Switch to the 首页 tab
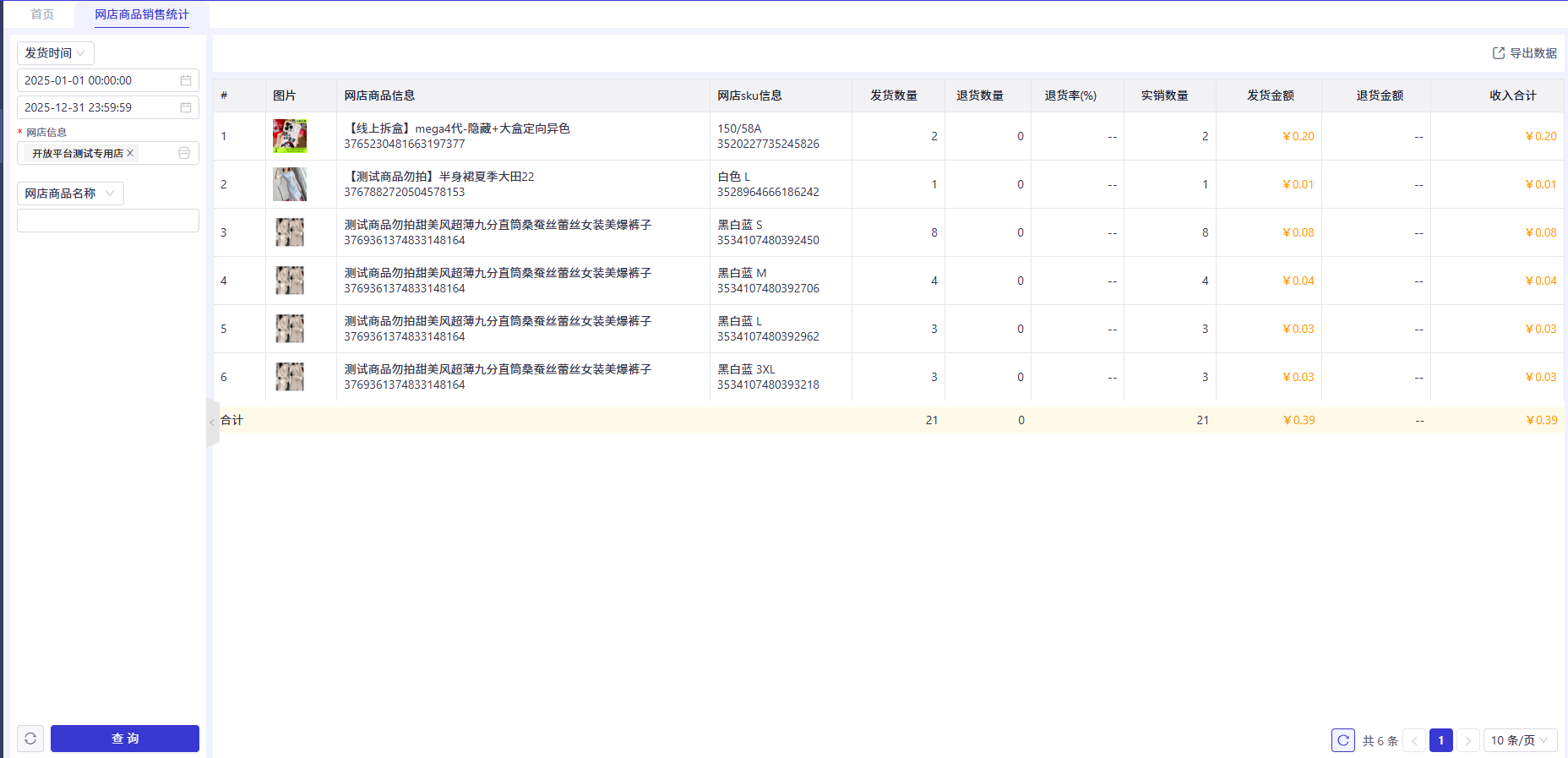 click(x=42, y=14)
